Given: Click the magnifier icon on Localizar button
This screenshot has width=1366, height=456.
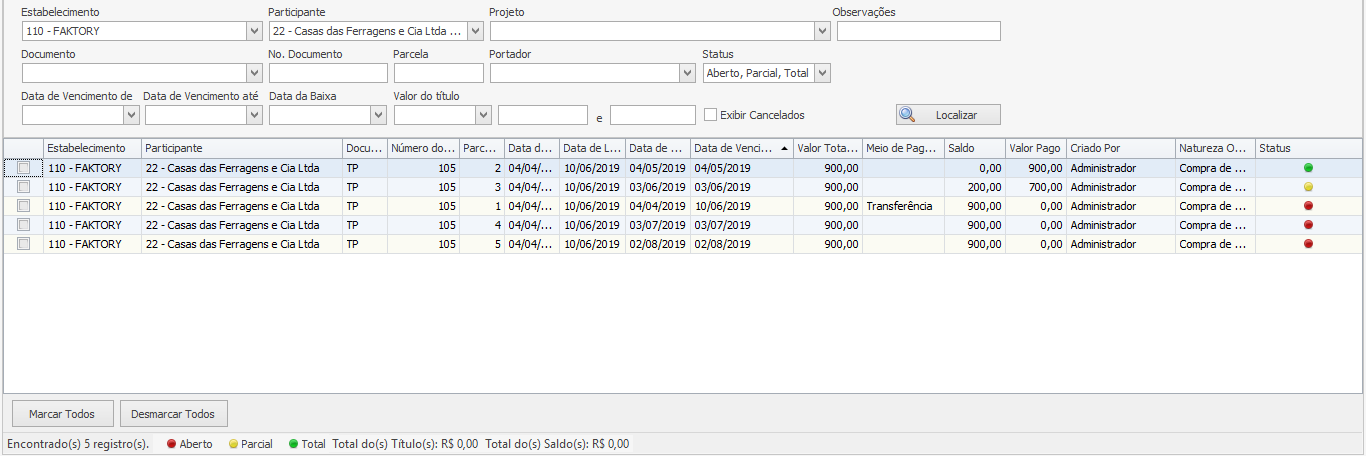Looking at the screenshot, I should 907,115.
